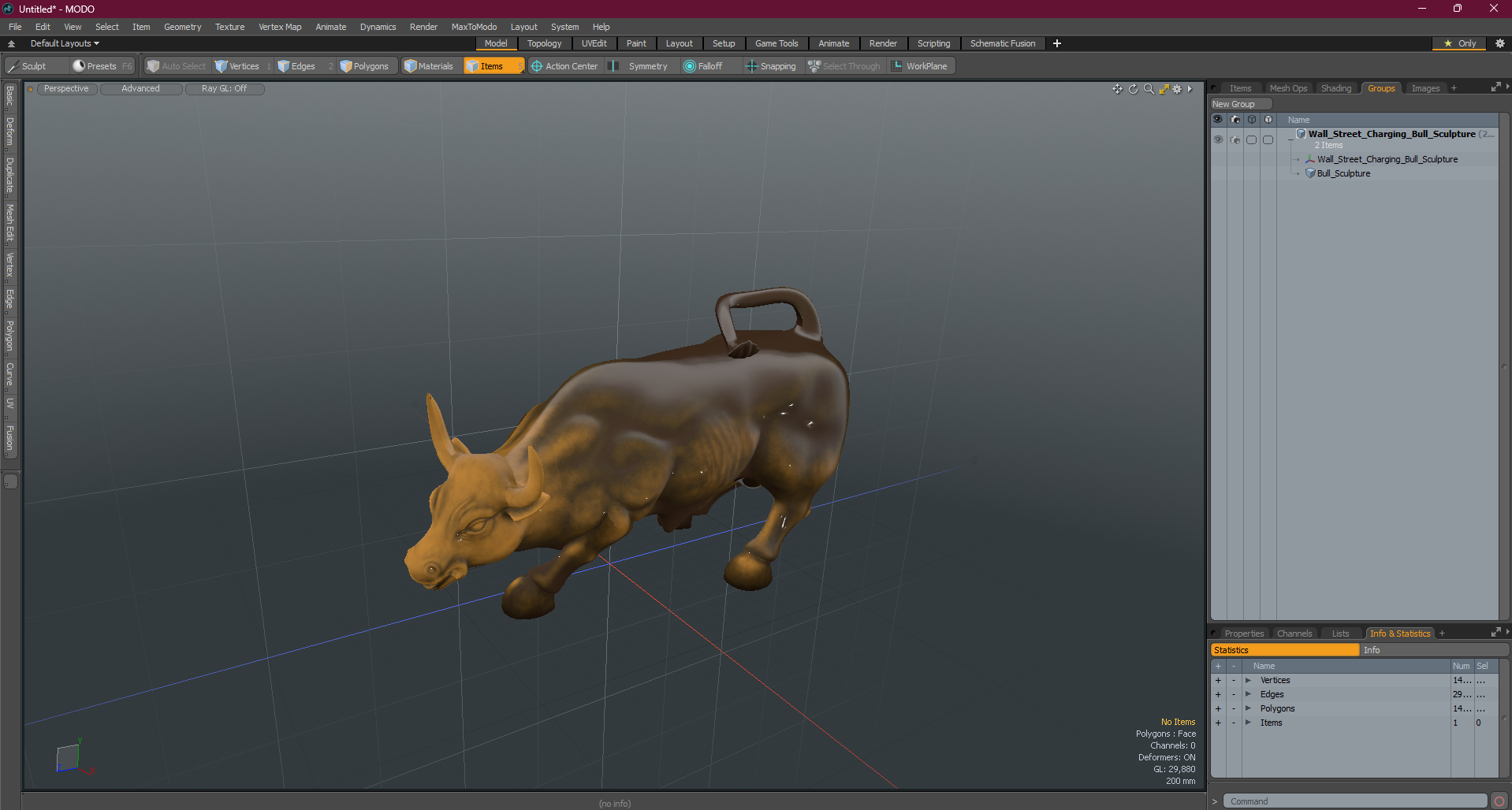Open the Ray GL: Off dropdown
The width and height of the screenshot is (1512, 810).
(225, 88)
